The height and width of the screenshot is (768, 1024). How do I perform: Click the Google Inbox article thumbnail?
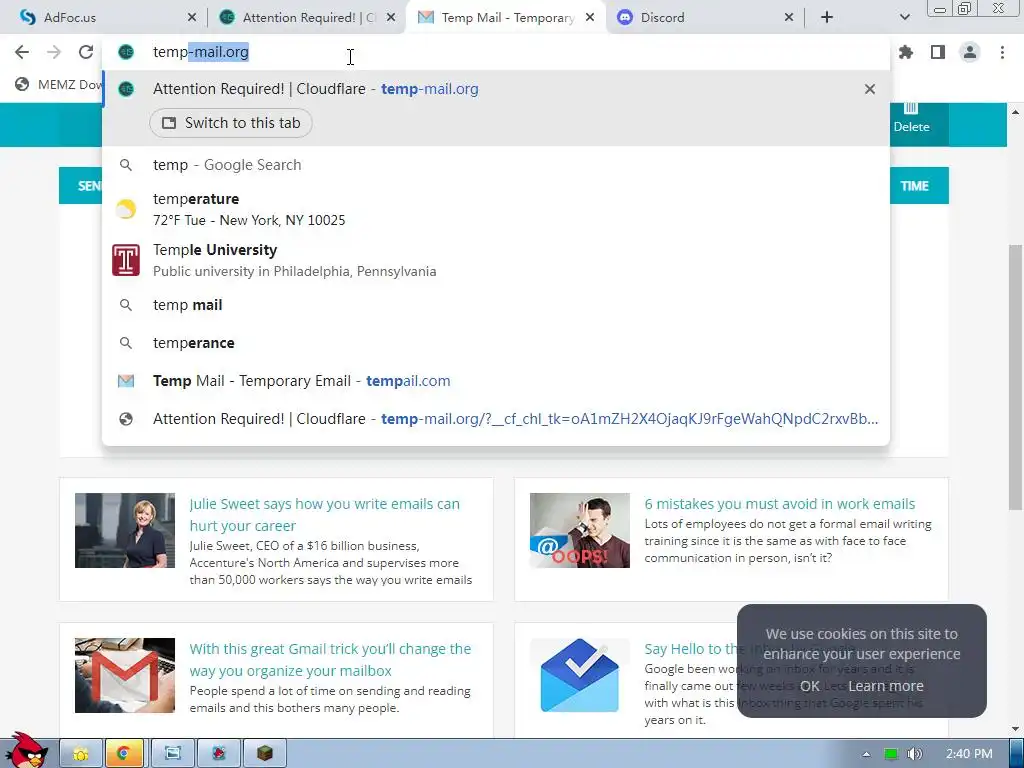[x=580, y=675]
